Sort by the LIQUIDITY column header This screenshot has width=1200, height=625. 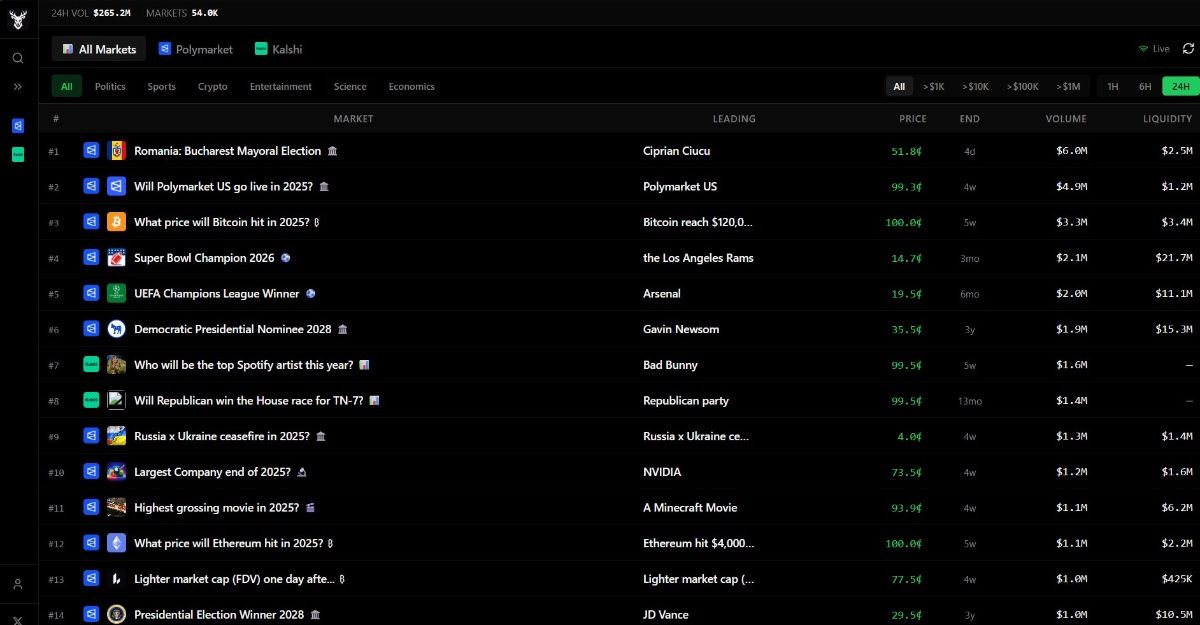click(x=1168, y=119)
